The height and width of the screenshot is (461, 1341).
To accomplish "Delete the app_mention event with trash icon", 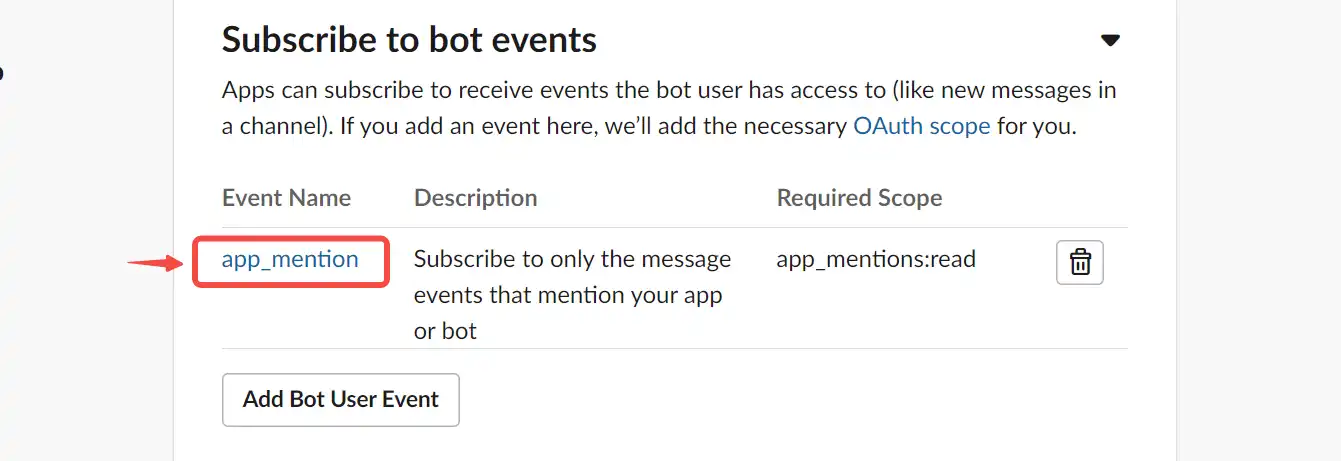I will 1080,262.
